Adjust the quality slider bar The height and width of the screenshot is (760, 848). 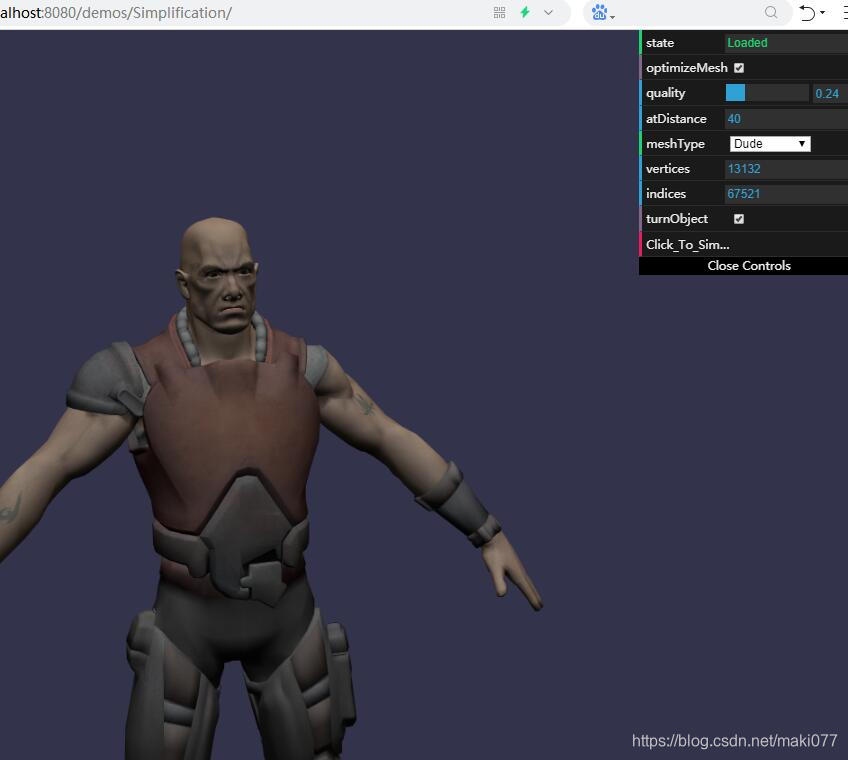tap(767, 93)
